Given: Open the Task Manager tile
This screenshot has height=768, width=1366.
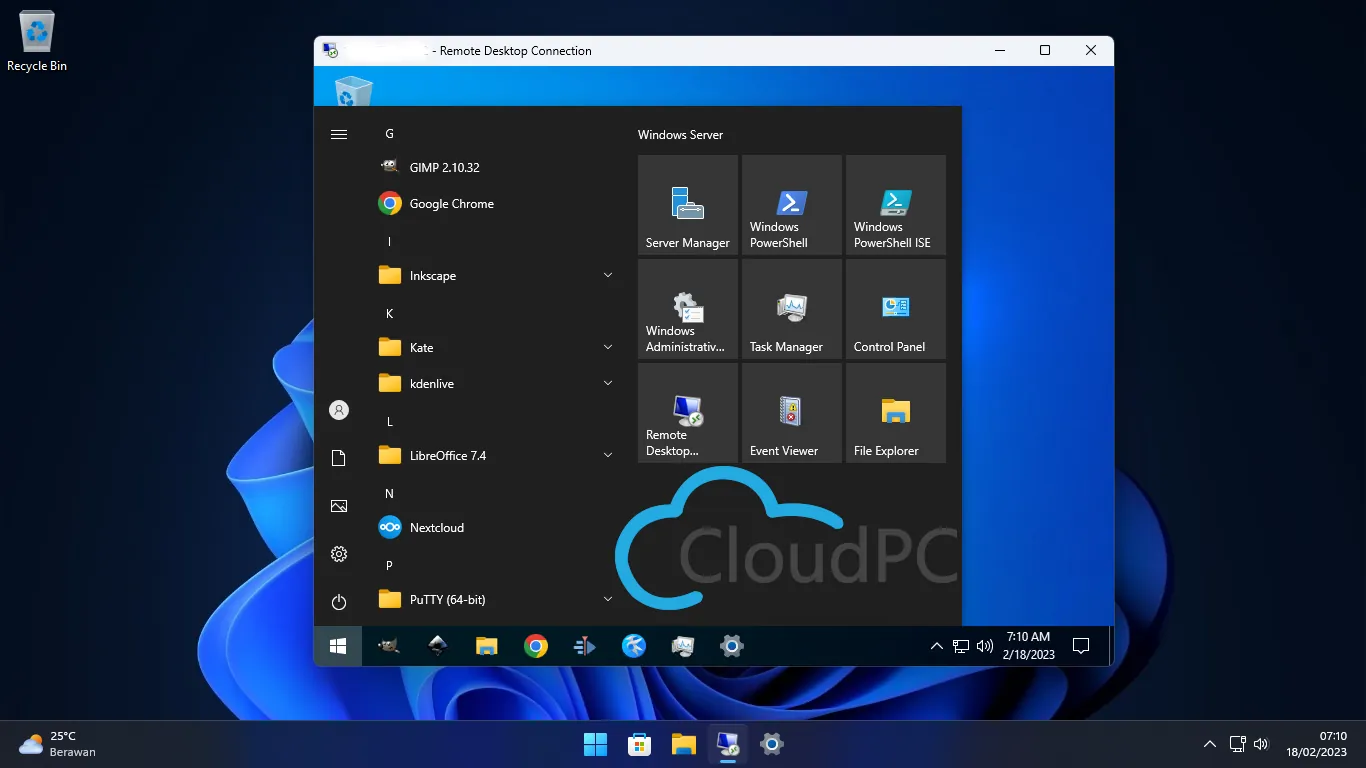Looking at the screenshot, I should tap(792, 309).
